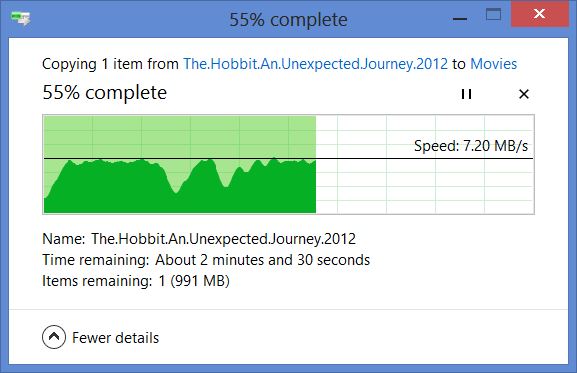Image resolution: width=577 pixels, height=373 pixels.
Task: Minimize the copy progress window
Action: (x=460, y=18)
